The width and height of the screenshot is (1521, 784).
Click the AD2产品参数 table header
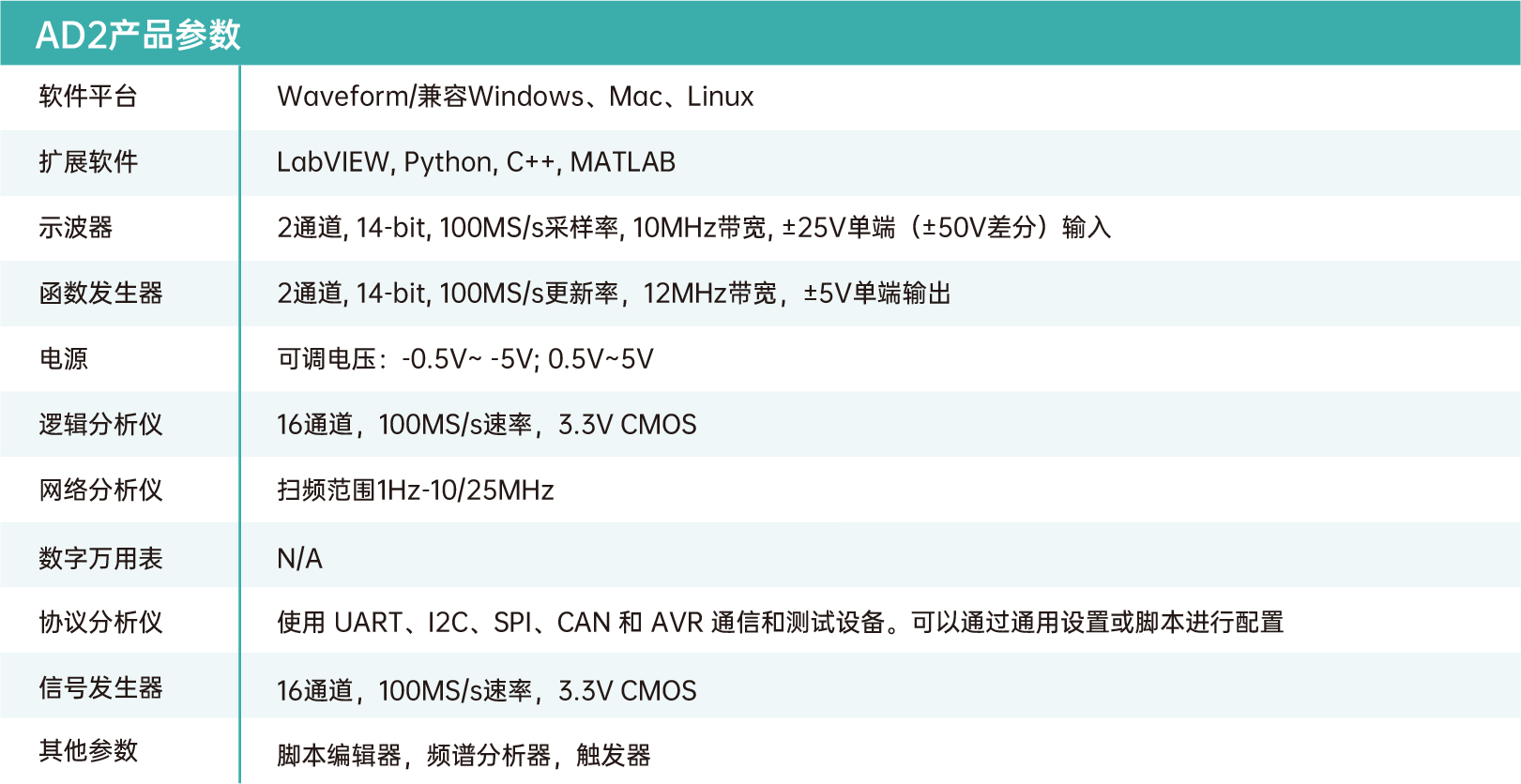(x=138, y=35)
